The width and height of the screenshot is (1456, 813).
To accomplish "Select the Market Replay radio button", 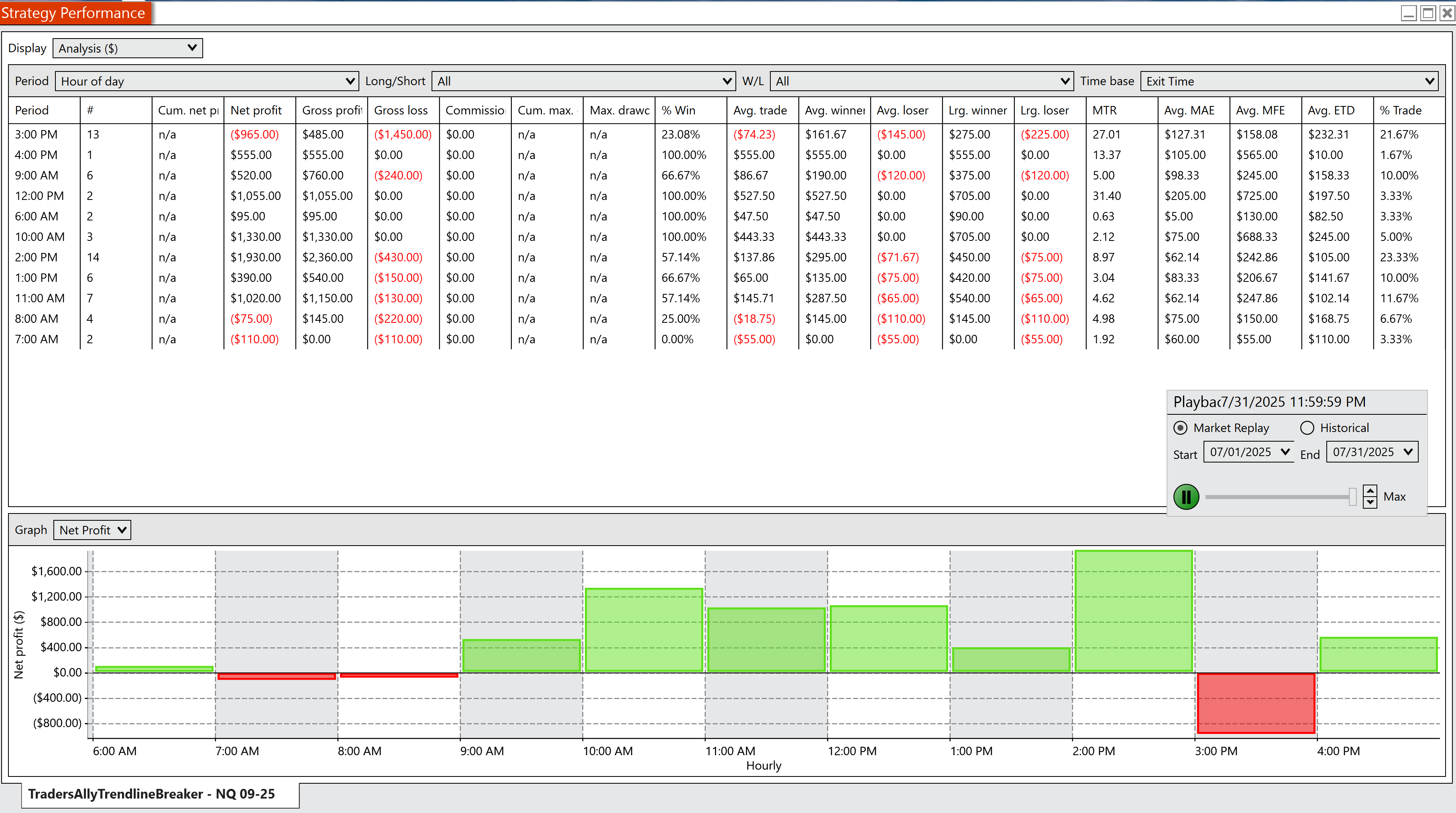I will [x=1180, y=428].
